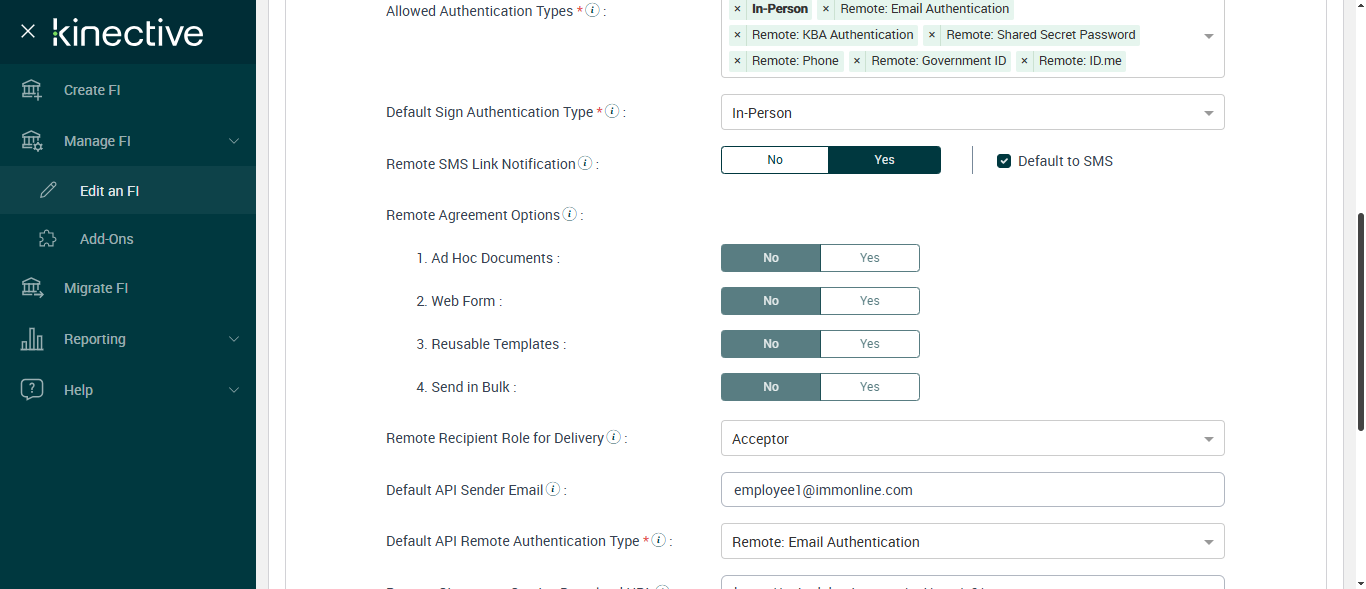Click info icon next to Remote Agreement Options
Image resolution: width=1366 pixels, height=589 pixels.
[x=569, y=214]
